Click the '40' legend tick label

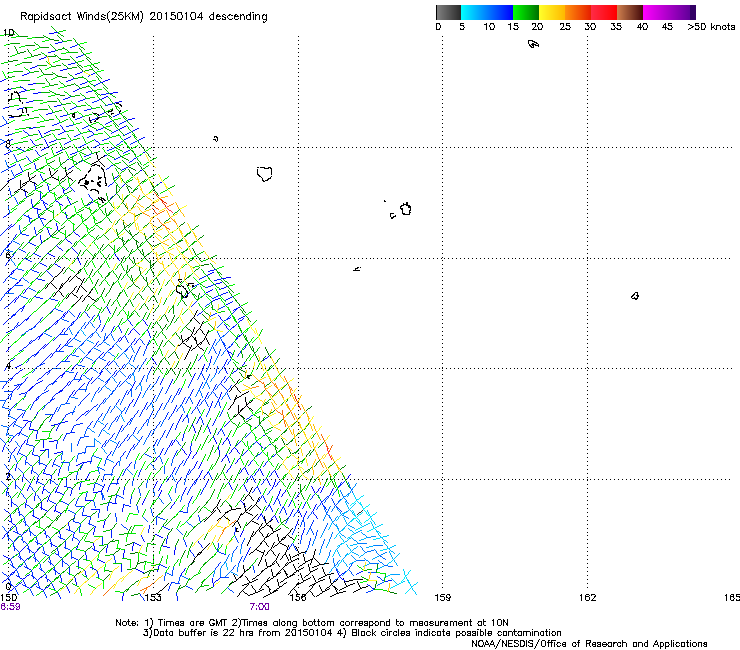(642, 27)
